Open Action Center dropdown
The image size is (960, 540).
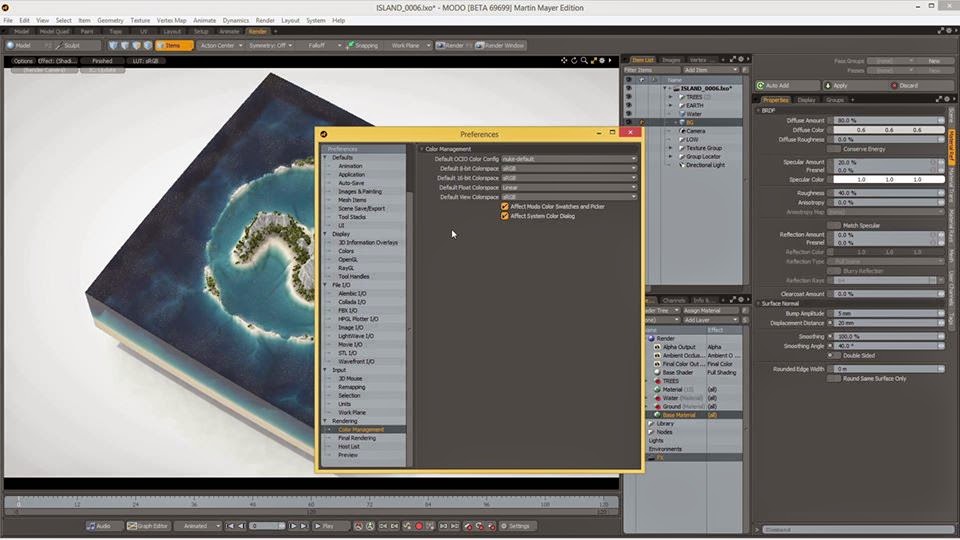(220, 45)
